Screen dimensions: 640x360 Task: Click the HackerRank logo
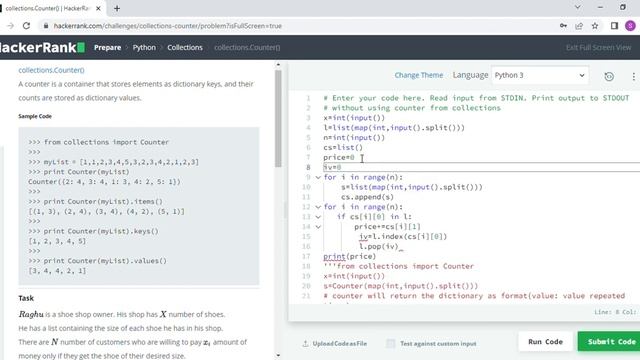(42, 47)
